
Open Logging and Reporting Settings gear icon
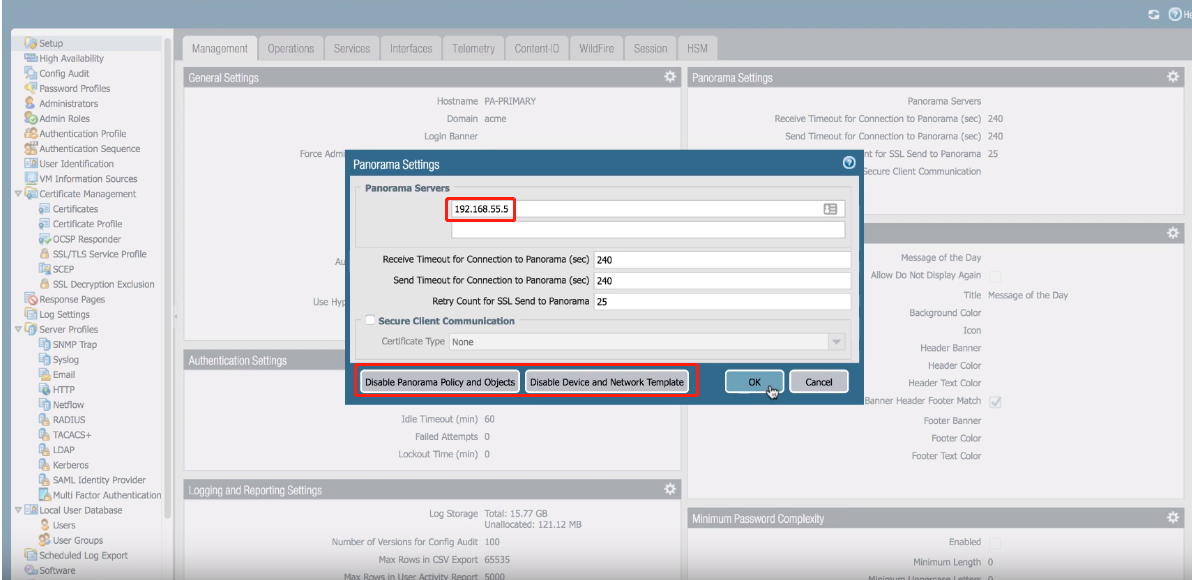[670, 489]
